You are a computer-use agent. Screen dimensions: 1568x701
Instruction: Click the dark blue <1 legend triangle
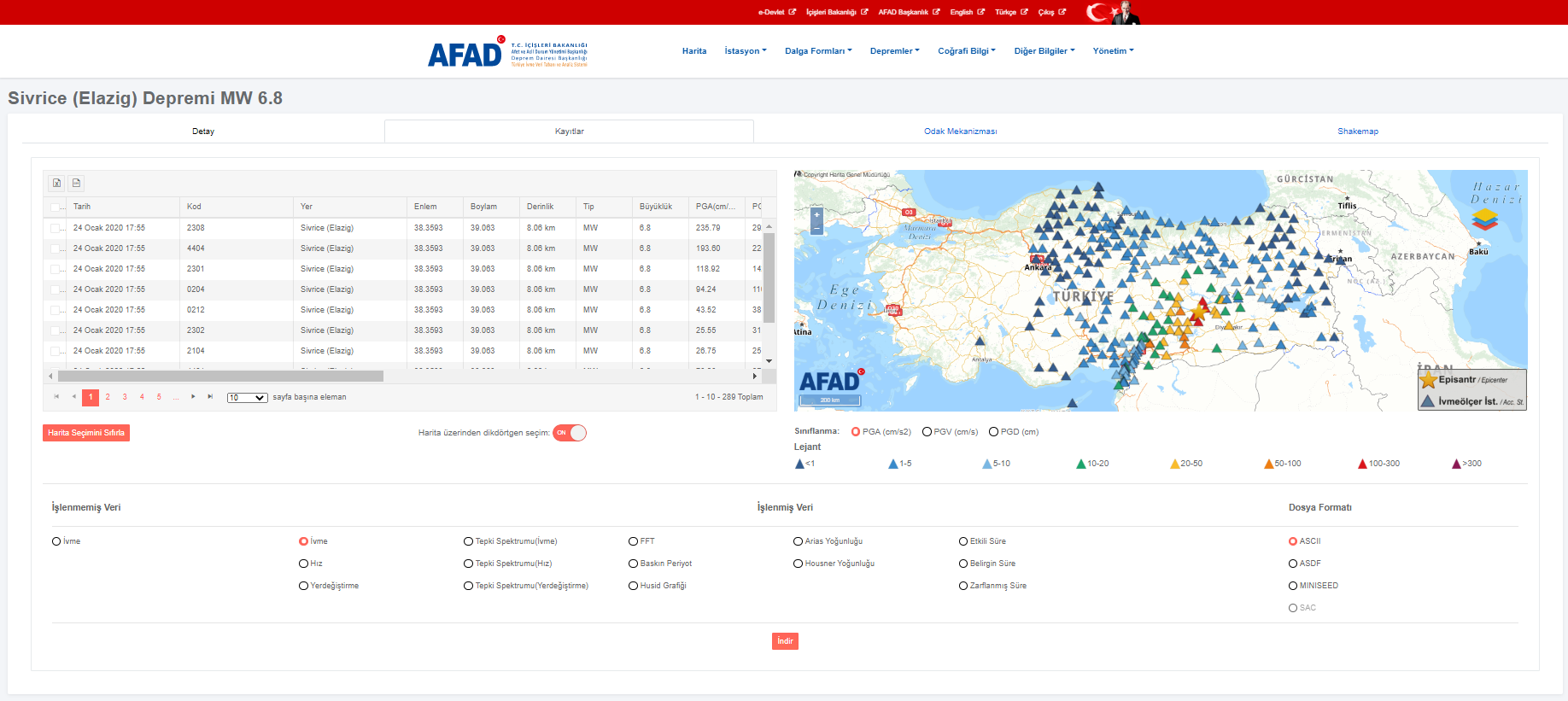coord(799,464)
